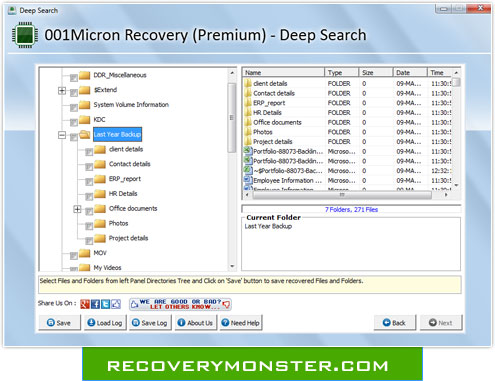Sort file list by Size column header

(375, 72)
